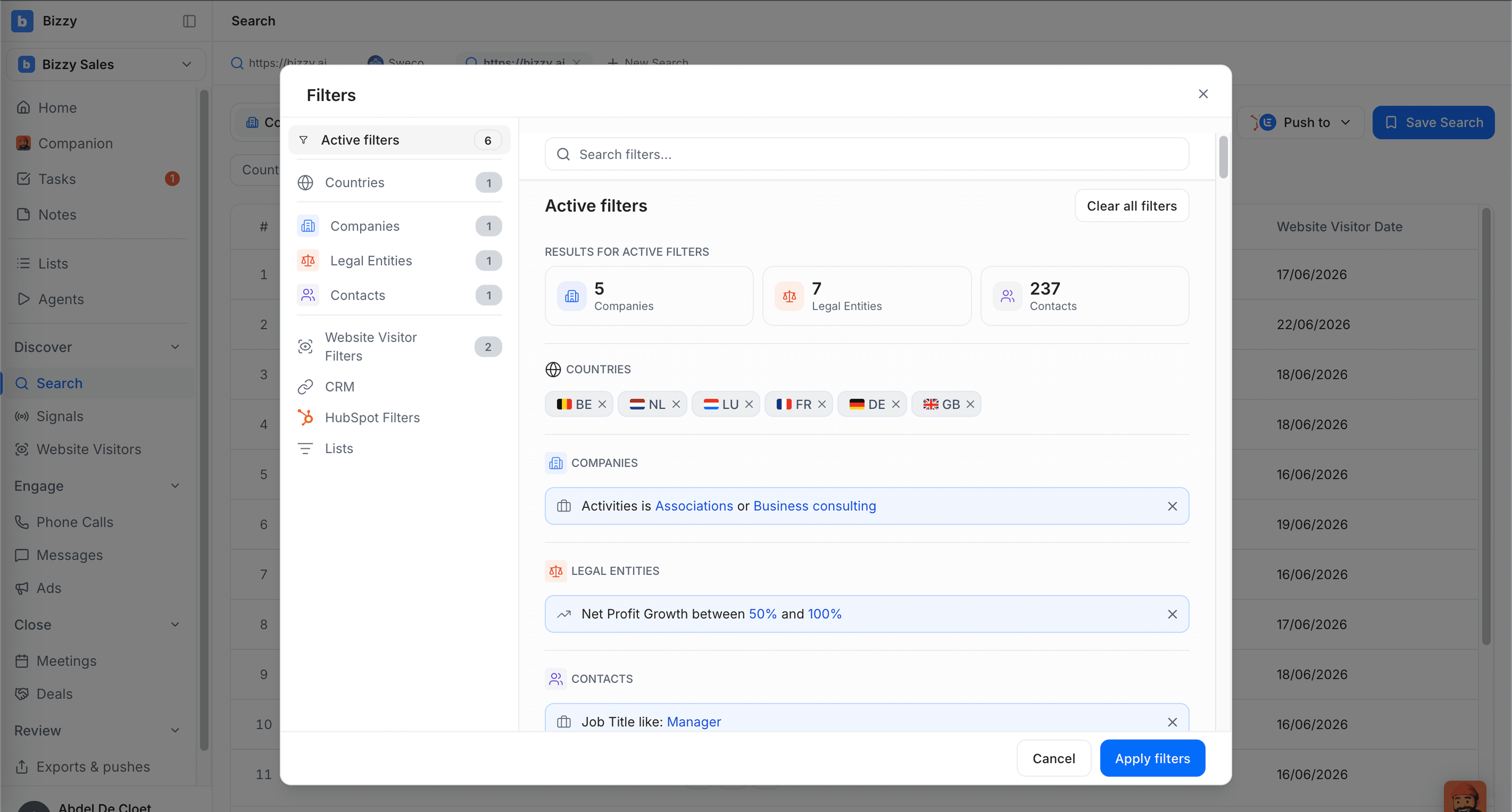Click the 237 Contacts result card
The width and height of the screenshot is (1512, 812).
1085,296
